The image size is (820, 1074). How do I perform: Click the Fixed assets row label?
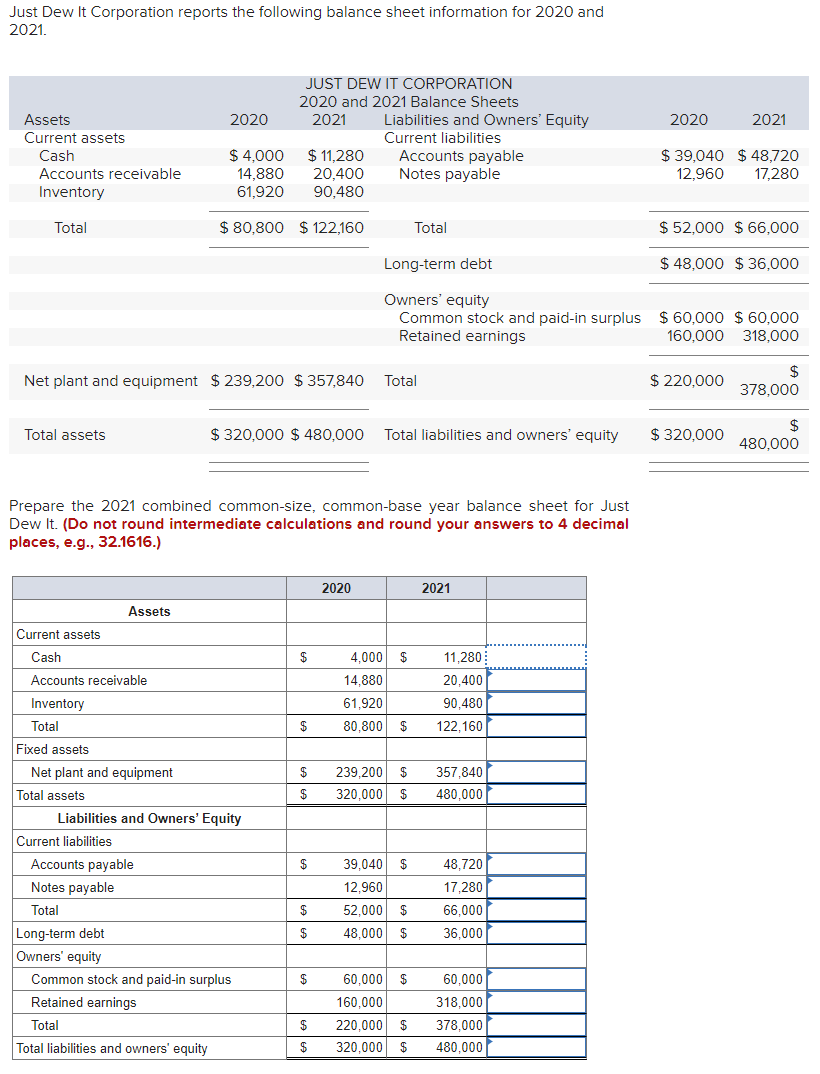coord(45,749)
